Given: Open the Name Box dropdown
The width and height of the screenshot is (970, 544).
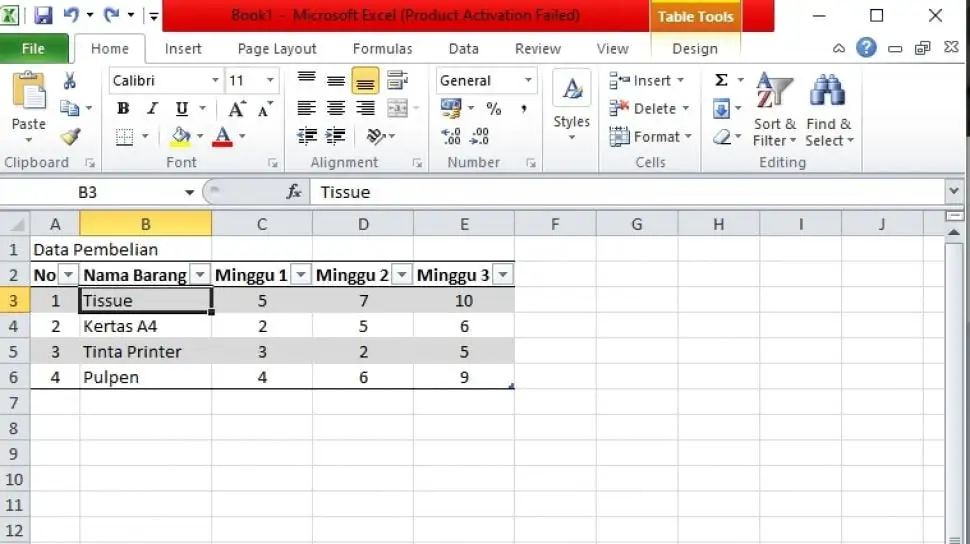Looking at the screenshot, I should 189,192.
